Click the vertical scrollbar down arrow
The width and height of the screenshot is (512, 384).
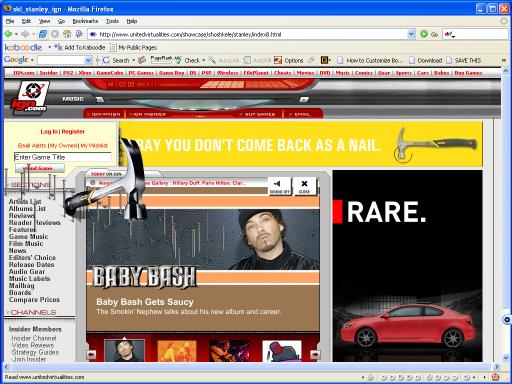point(506,358)
